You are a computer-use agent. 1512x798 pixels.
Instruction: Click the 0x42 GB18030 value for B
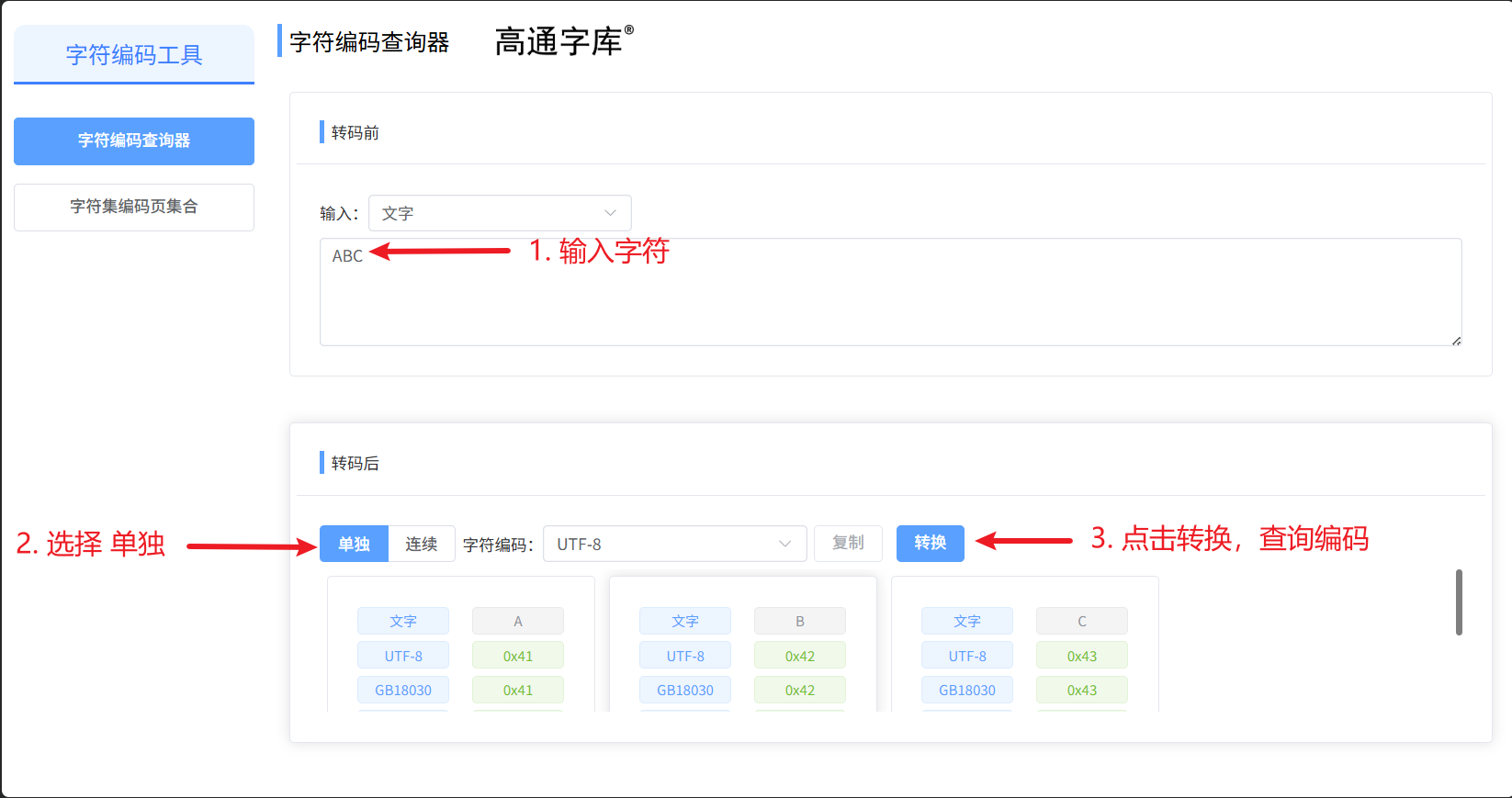[800, 690]
